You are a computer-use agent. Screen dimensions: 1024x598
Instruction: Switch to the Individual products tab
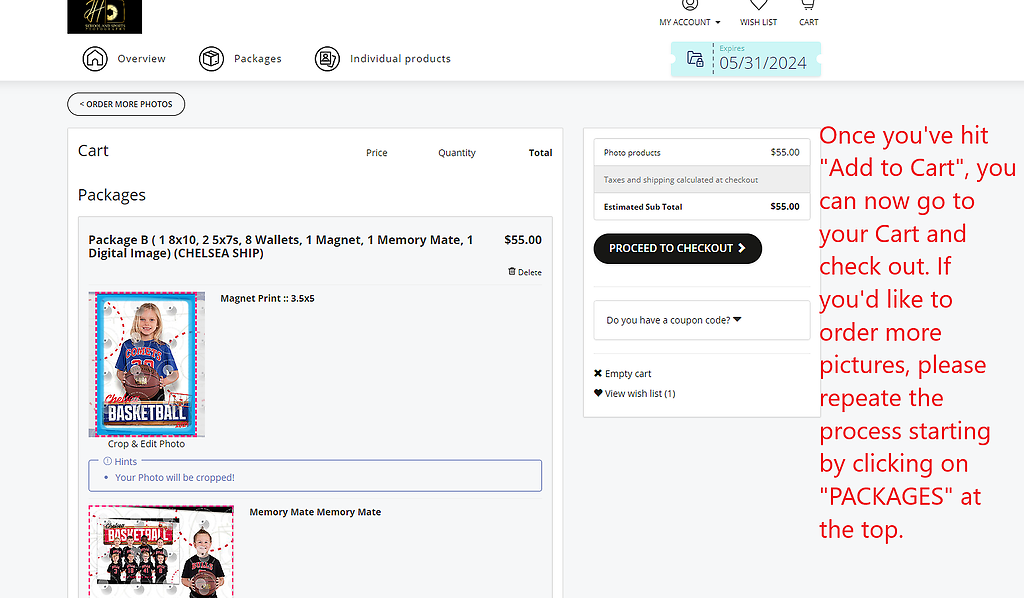click(383, 59)
